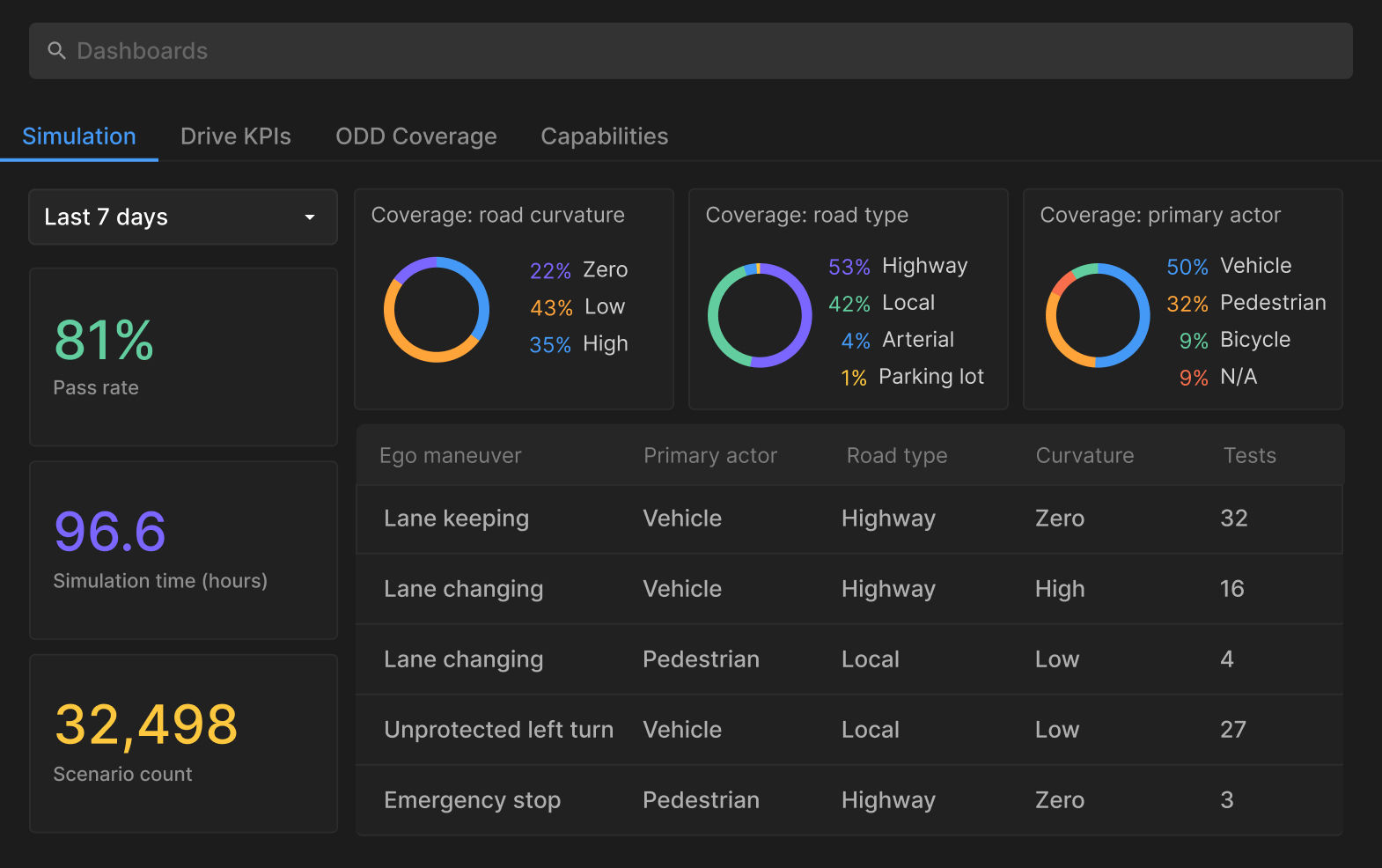
Task: Click the Ego maneuver column header
Action: (x=450, y=455)
